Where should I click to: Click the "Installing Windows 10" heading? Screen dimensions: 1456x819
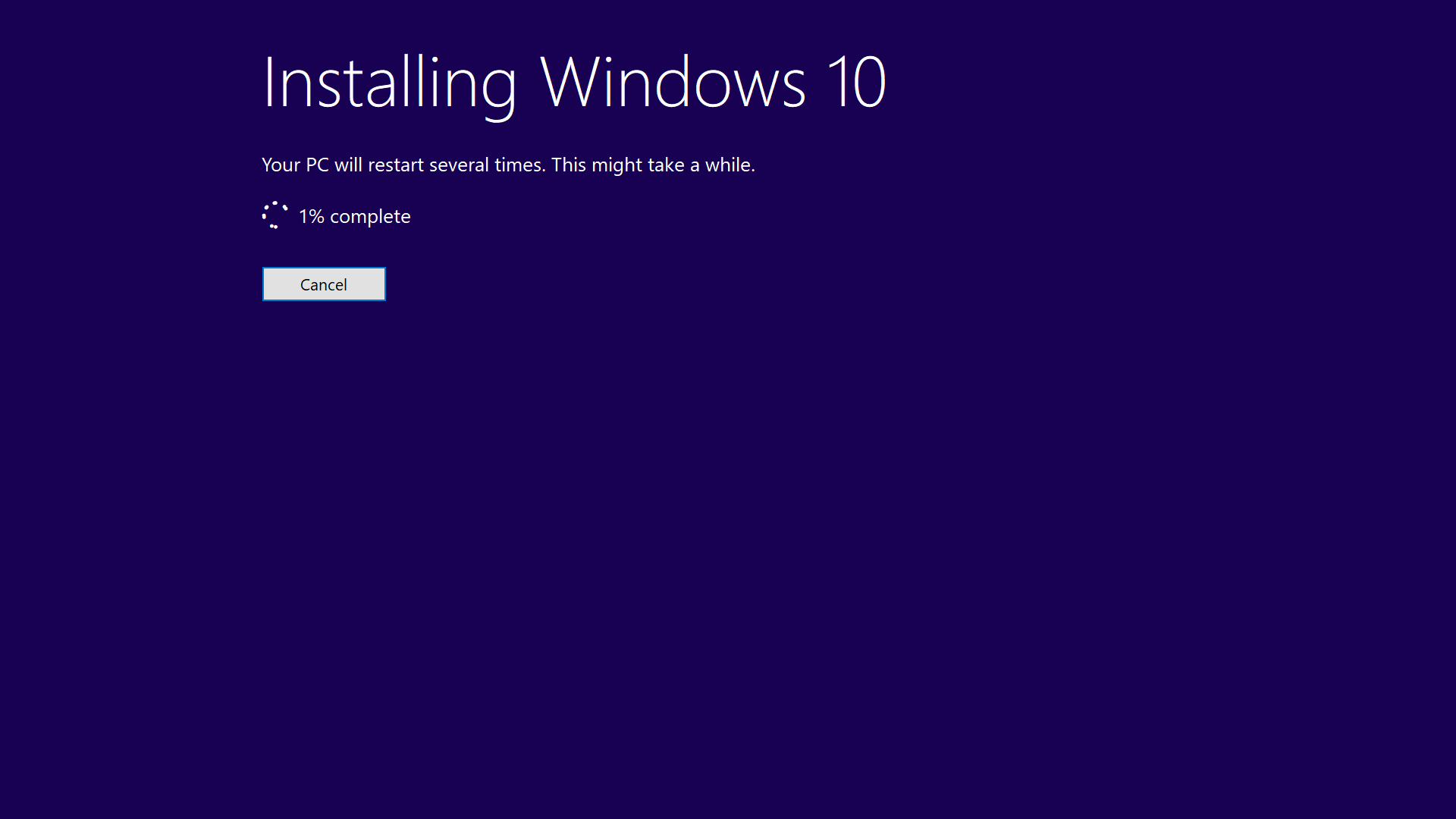pyautogui.click(x=573, y=83)
